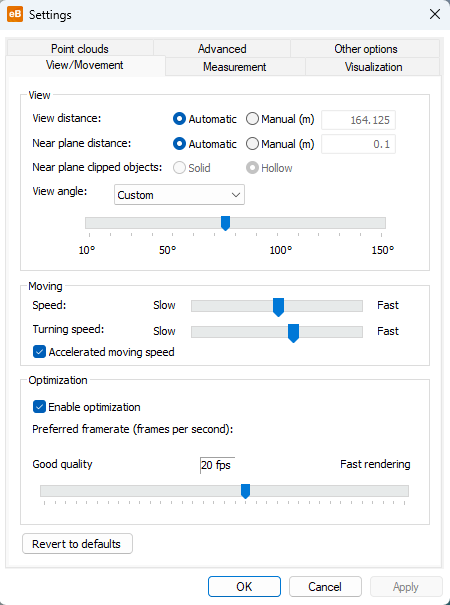This screenshot has height=605, width=450.
Task: Click the moving Speed slider handle
Action: tap(278, 307)
